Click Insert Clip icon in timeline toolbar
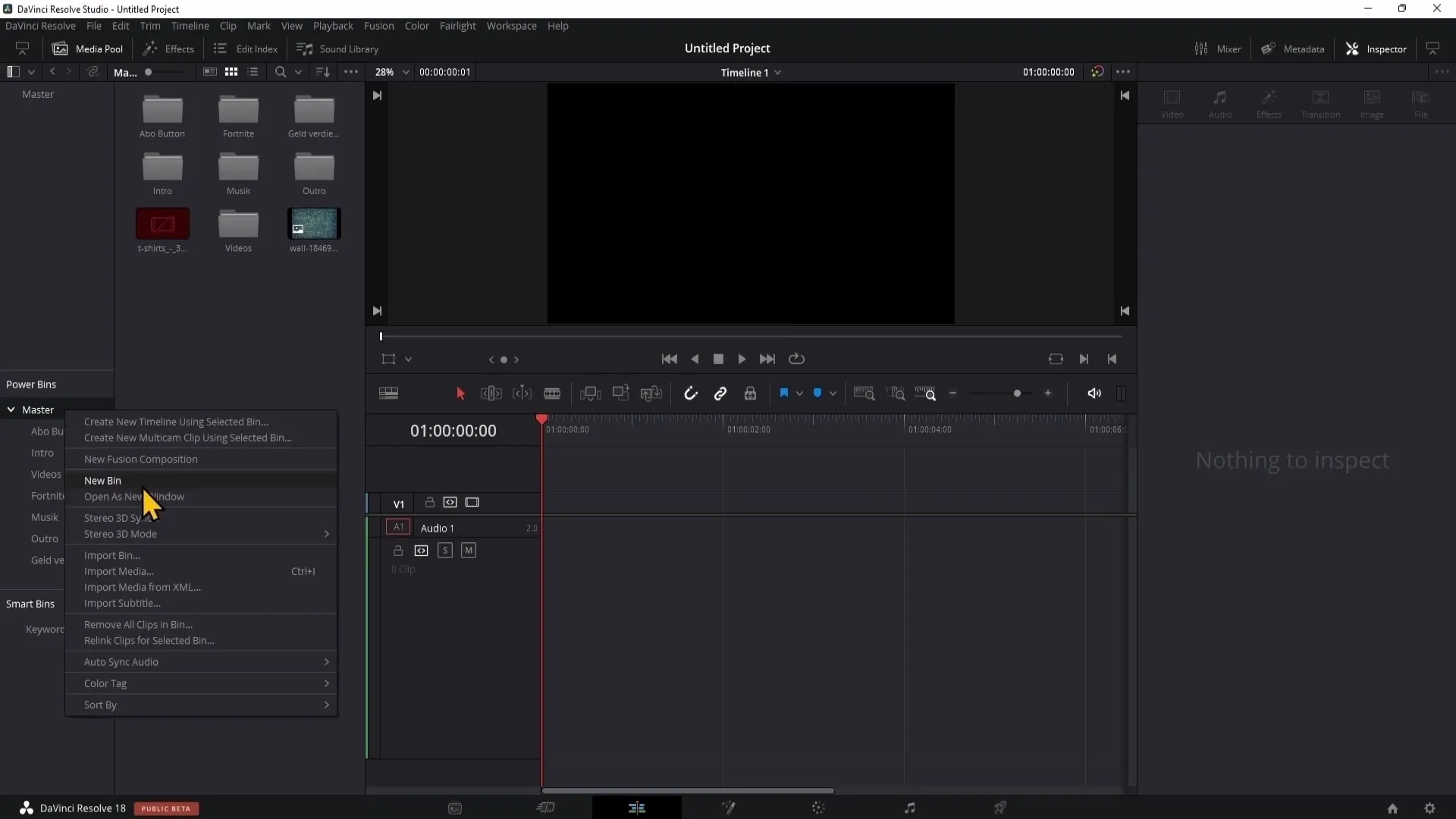The height and width of the screenshot is (819, 1456). pyautogui.click(x=590, y=394)
